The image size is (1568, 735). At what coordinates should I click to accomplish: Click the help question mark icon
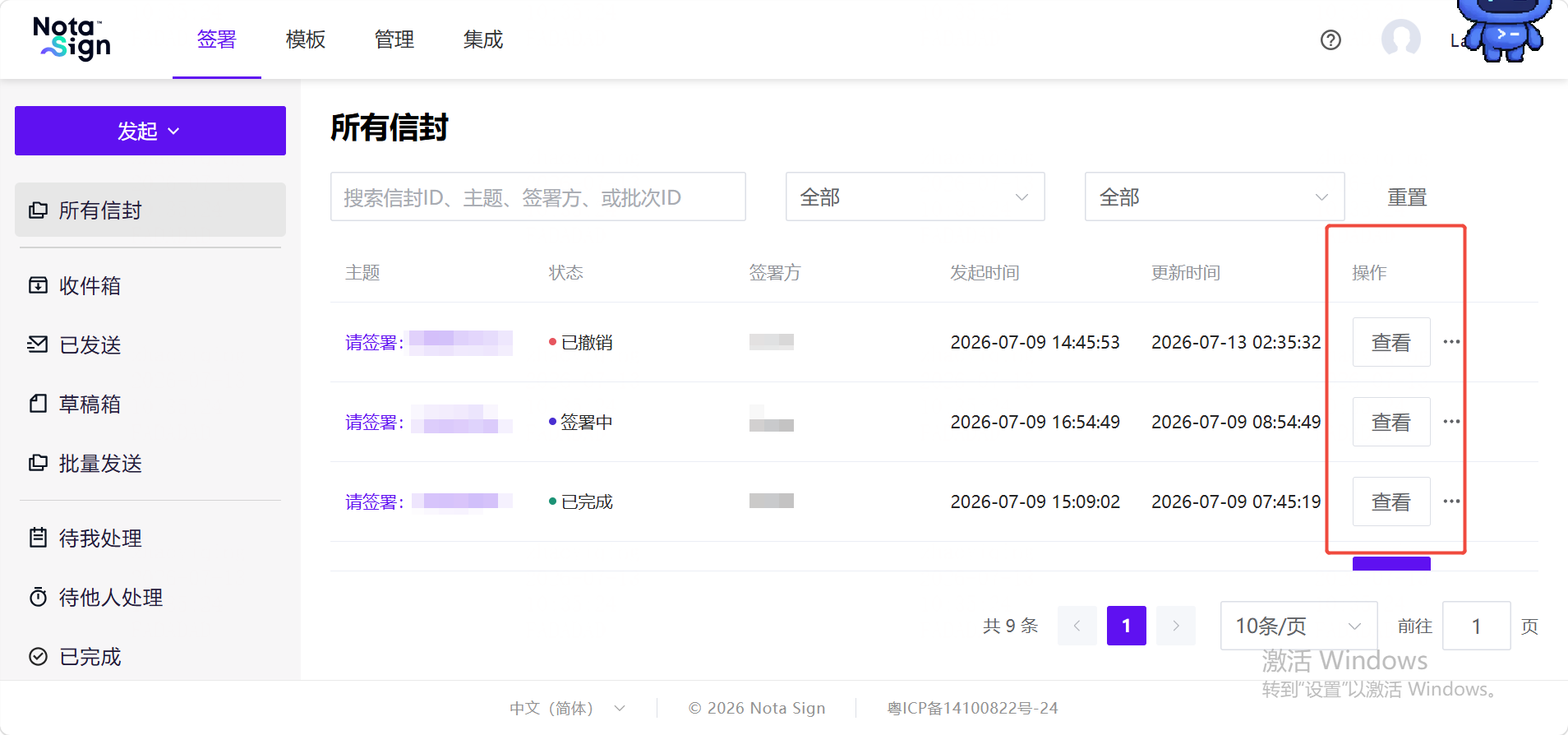pos(1330,39)
